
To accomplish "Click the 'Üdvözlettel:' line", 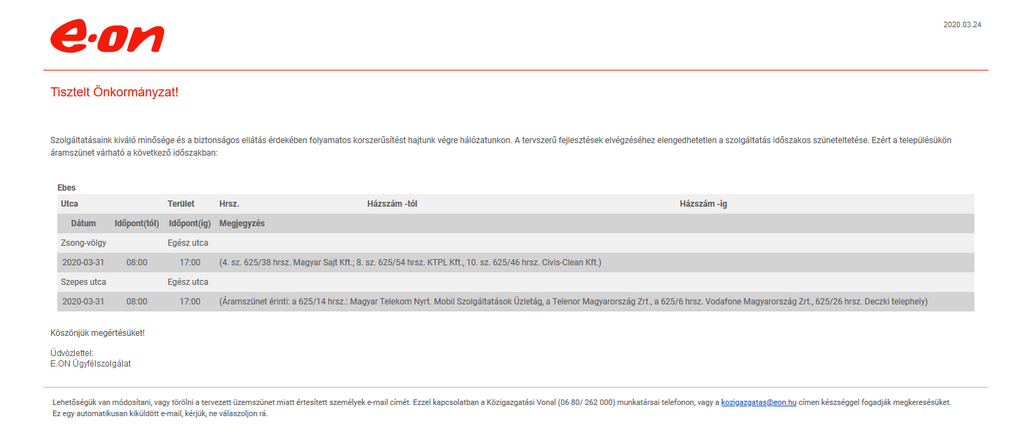I will pyautogui.click(x=72, y=353).
